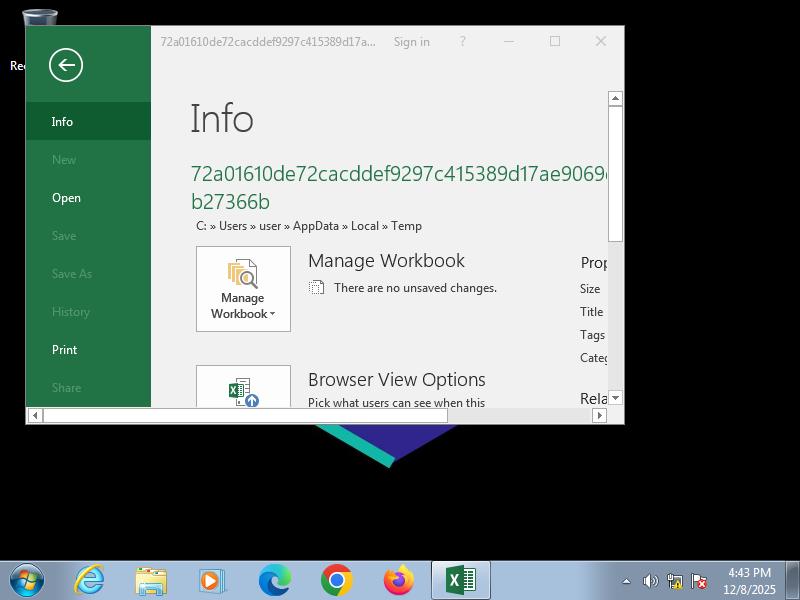Click the volume speaker tray icon
Image resolution: width=800 pixels, height=600 pixels.
click(650, 581)
